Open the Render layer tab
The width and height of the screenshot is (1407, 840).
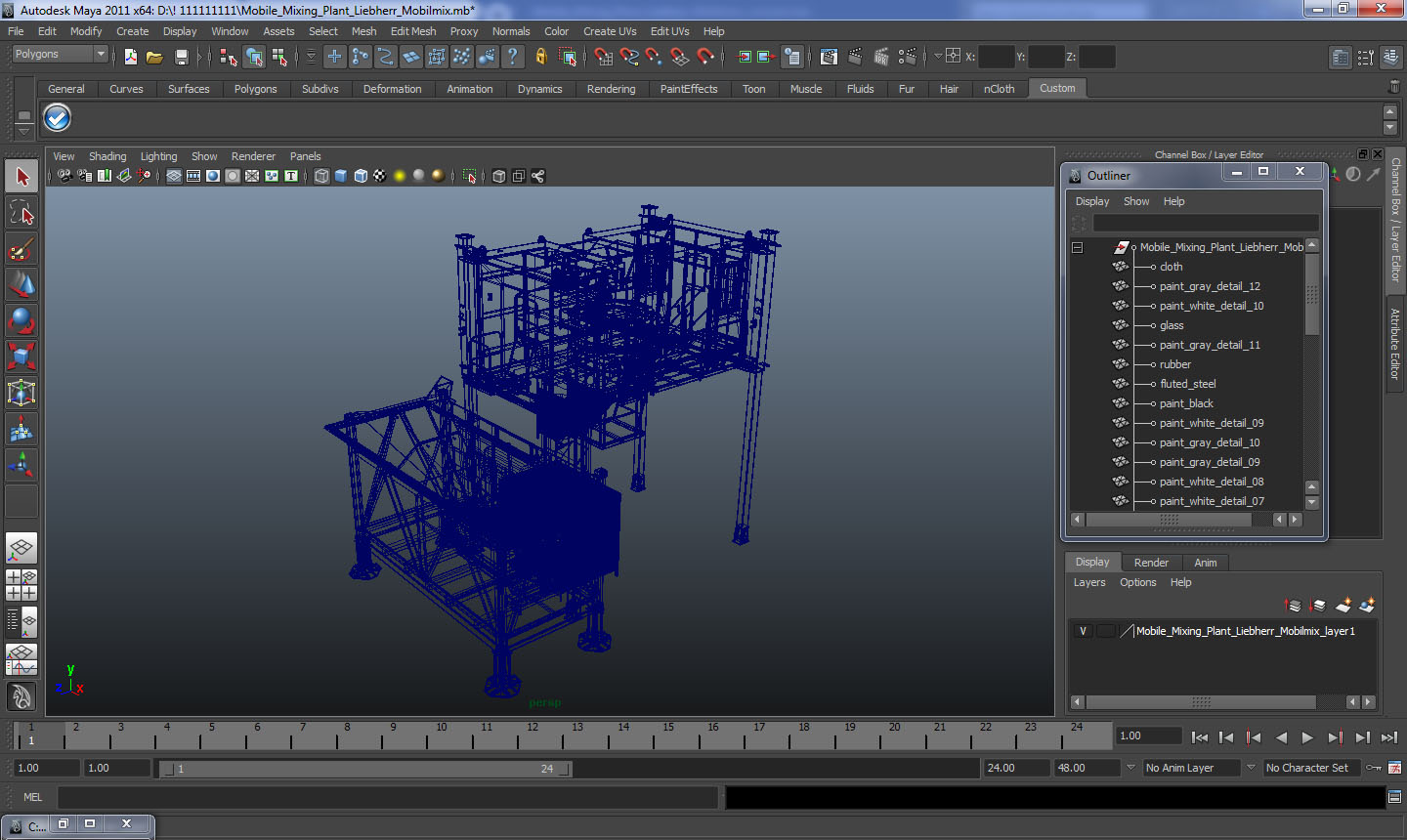pyautogui.click(x=1151, y=563)
